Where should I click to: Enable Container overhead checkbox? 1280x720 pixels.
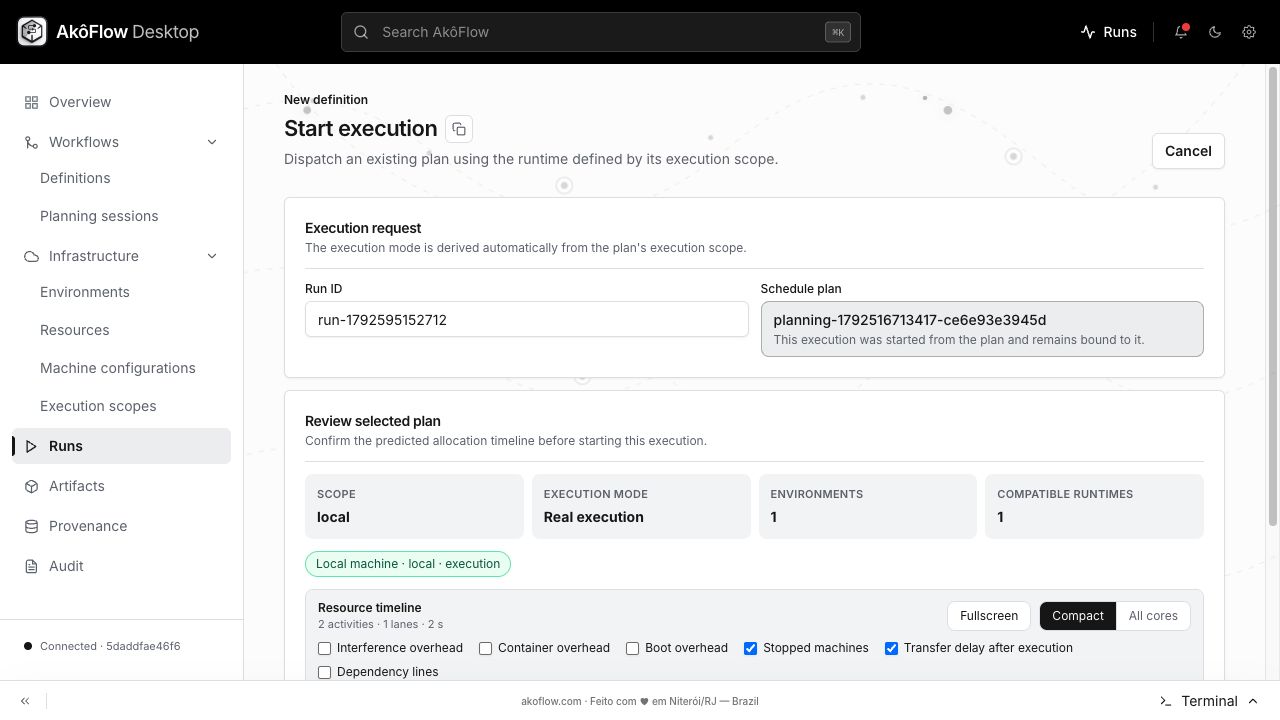pyautogui.click(x=485, y=648)
